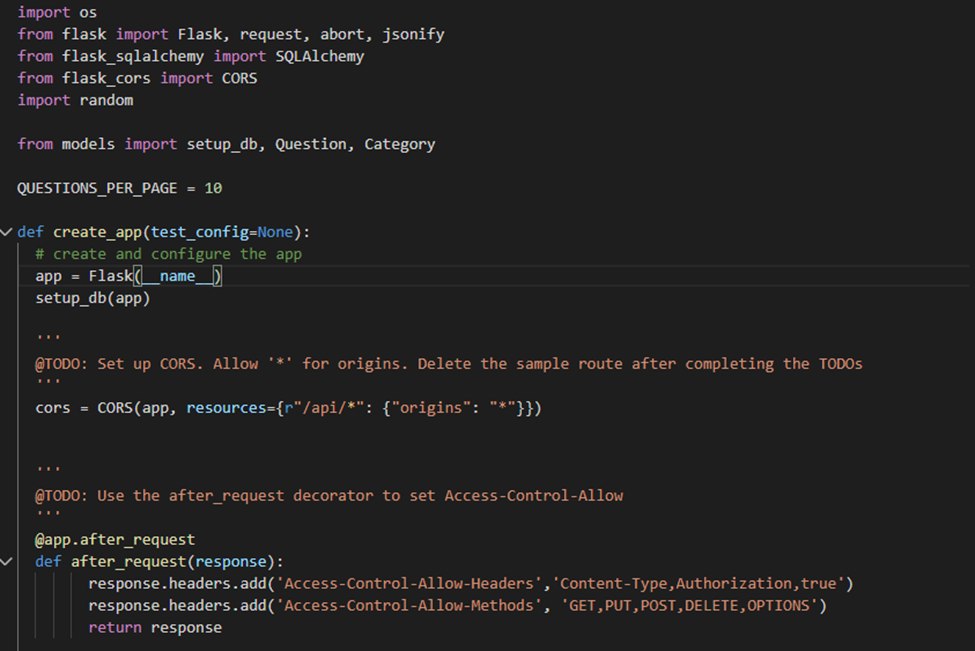This screenshot has width=975, height=651.
Task: Click the 'import random' line
Action: click(x=75, y=100)
